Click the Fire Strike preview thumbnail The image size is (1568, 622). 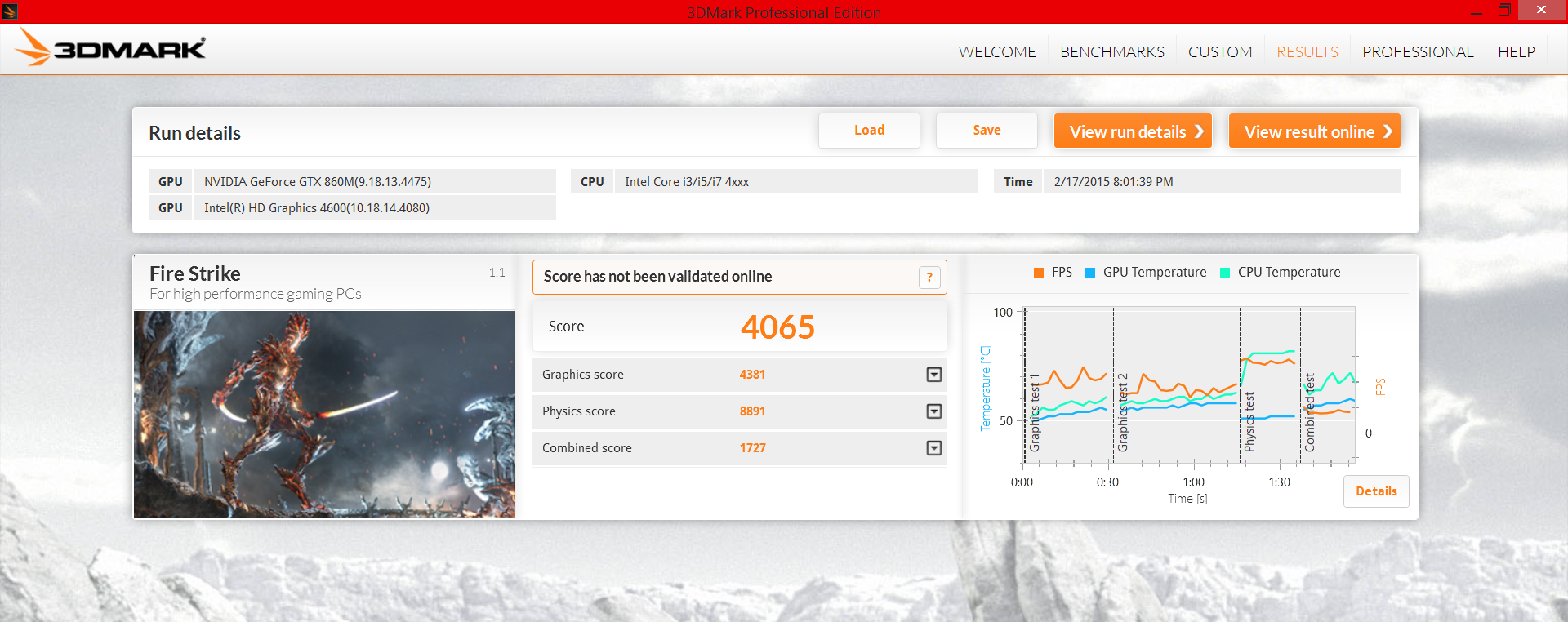pos(324,415)
